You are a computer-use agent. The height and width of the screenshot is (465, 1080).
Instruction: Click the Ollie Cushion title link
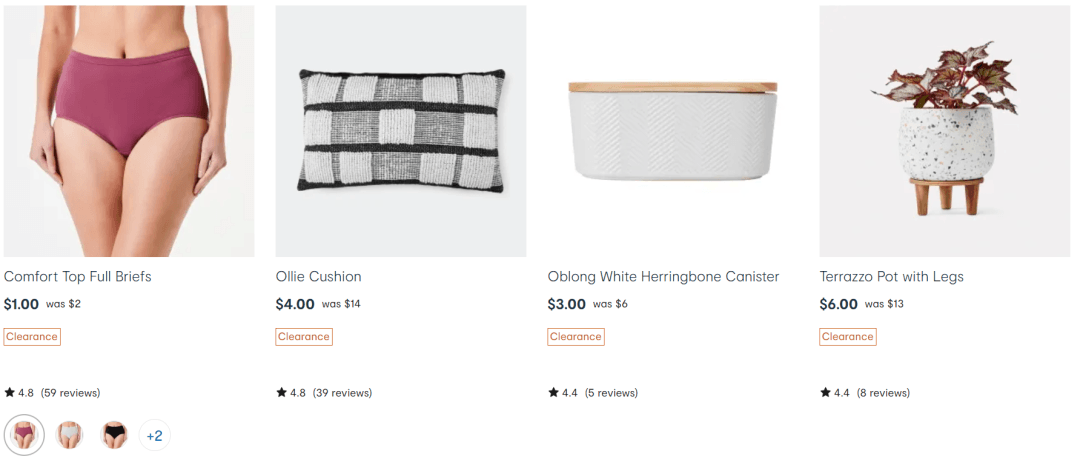point(318,277)
